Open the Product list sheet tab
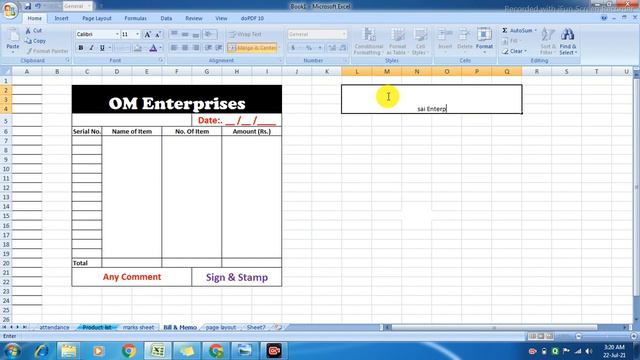 pyautogui.click(x=97, y=327)
